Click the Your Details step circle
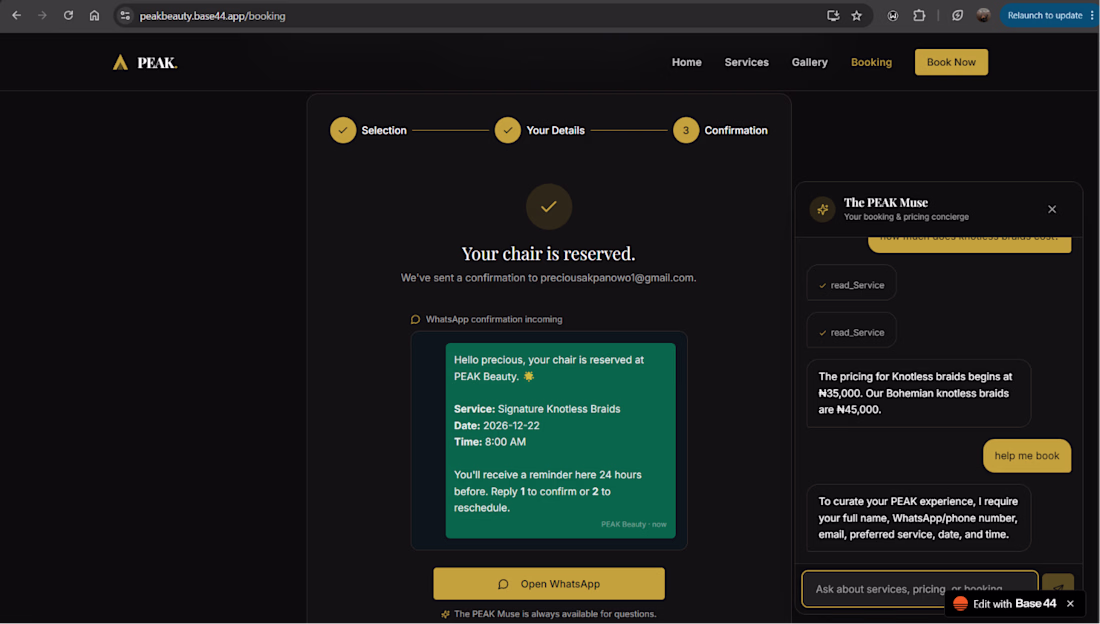The image size is (1100, 624). click(x=507, y=131)
